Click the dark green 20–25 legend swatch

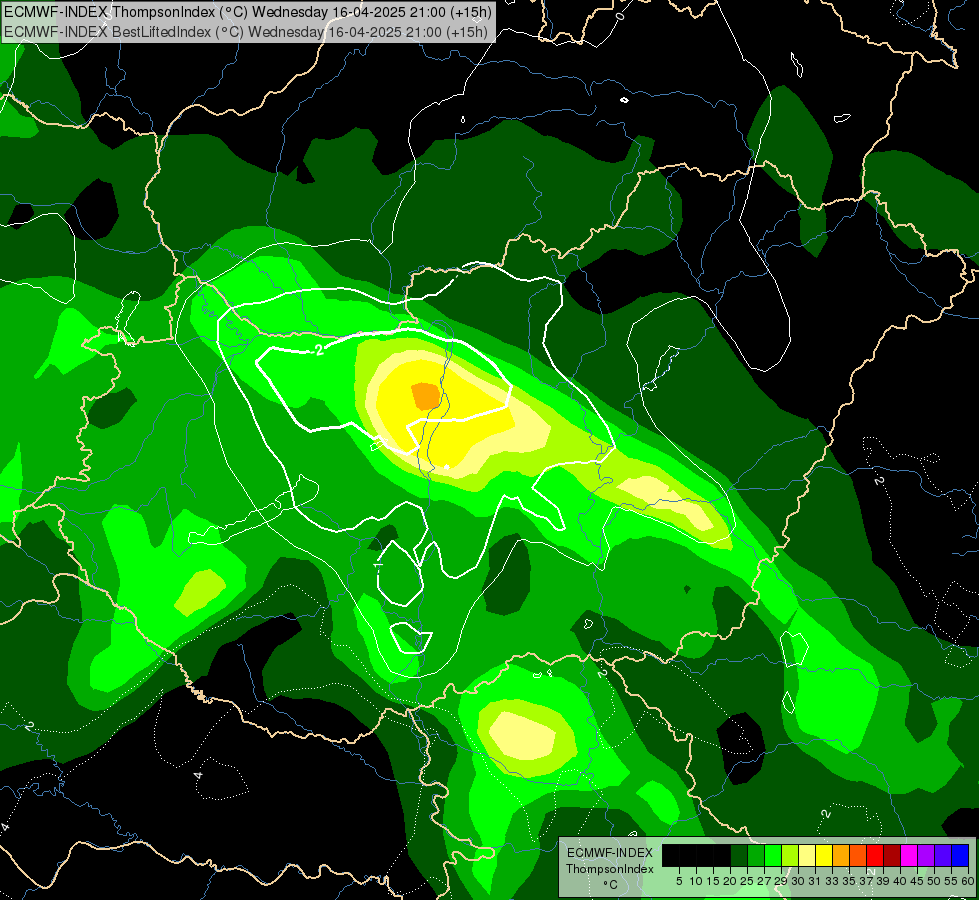click(739, 855)
